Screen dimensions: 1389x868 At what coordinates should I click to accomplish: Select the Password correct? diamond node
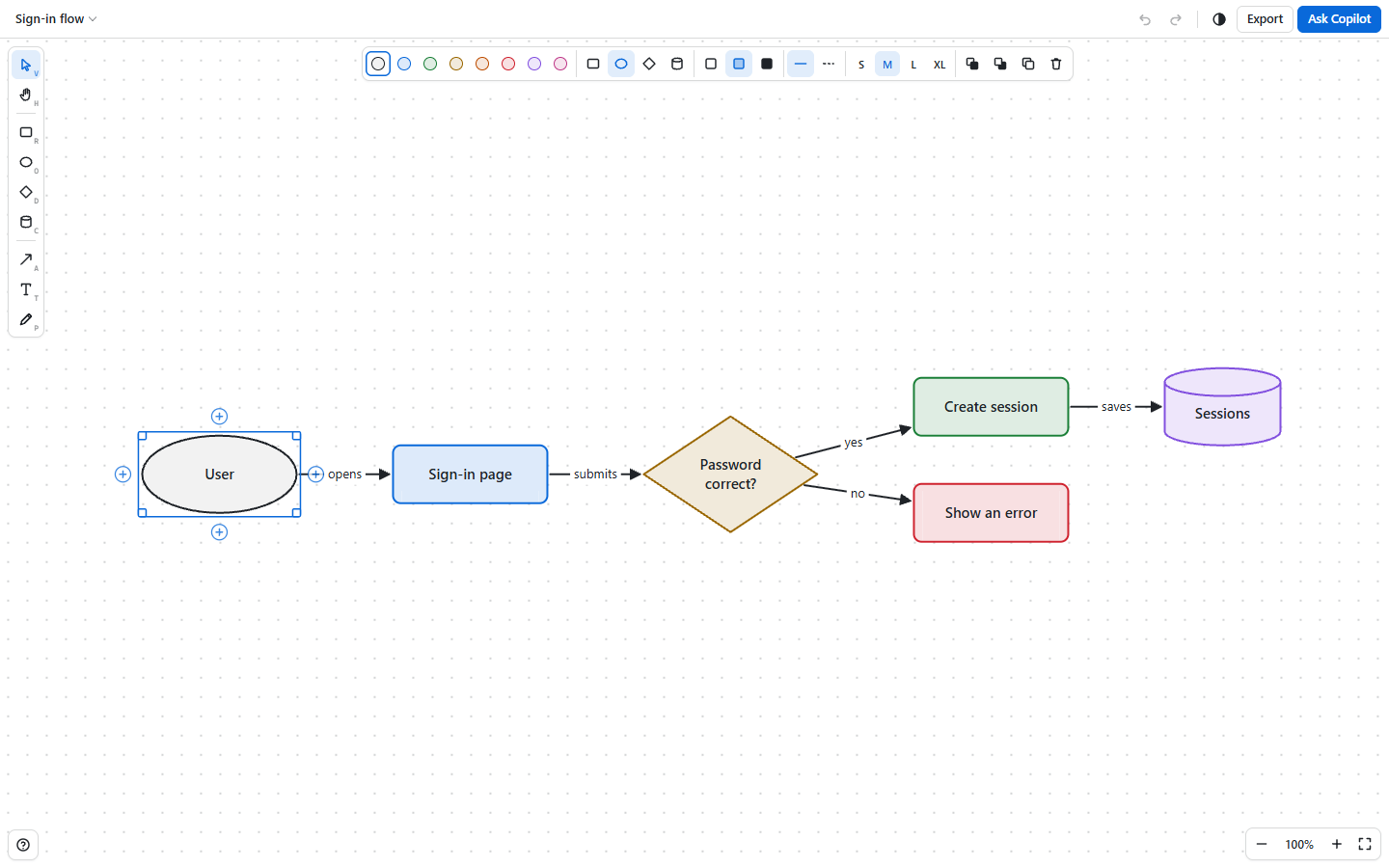click(x=730, y=475)
